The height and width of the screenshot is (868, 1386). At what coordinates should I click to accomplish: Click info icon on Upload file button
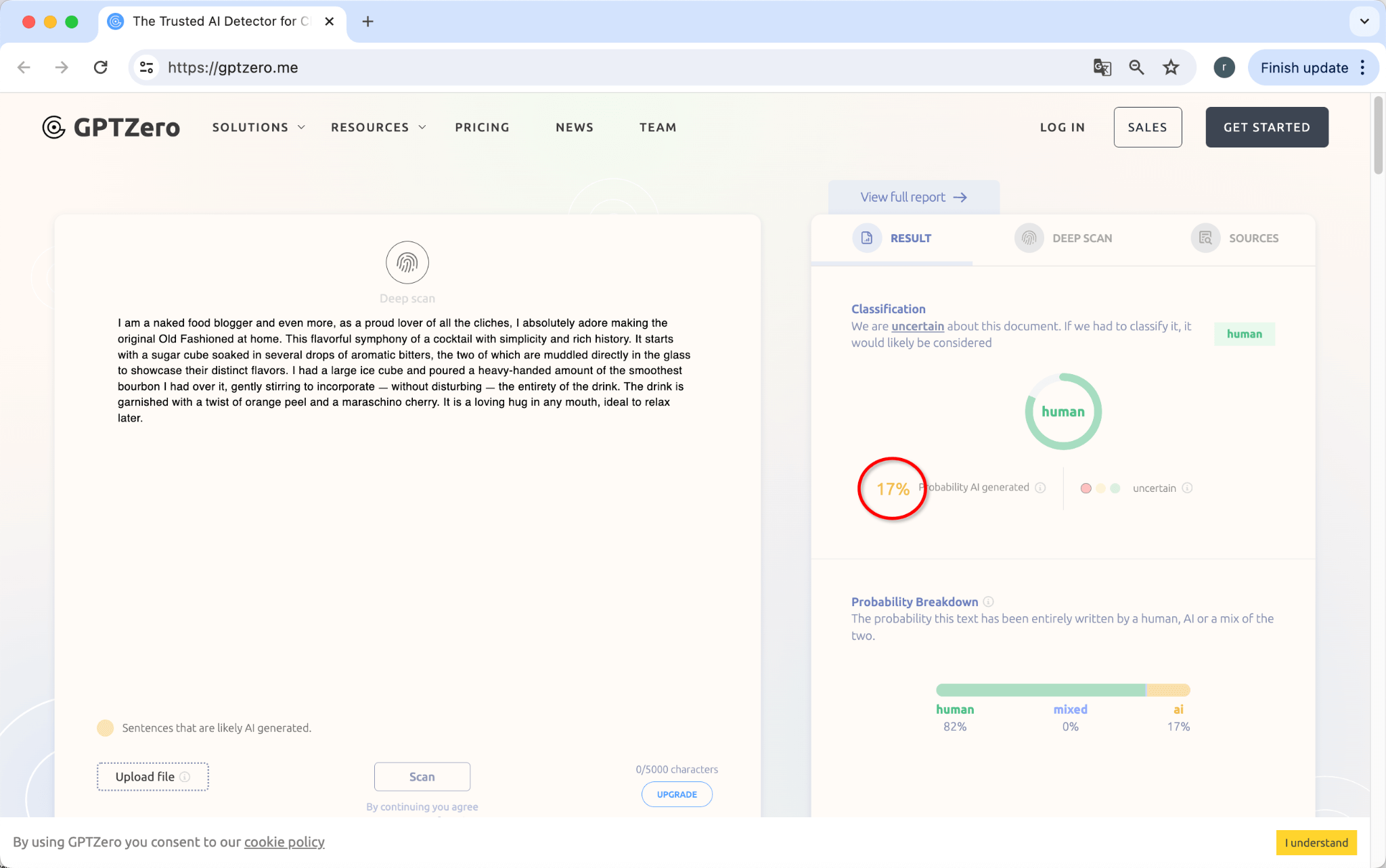(x=185, y=777)
